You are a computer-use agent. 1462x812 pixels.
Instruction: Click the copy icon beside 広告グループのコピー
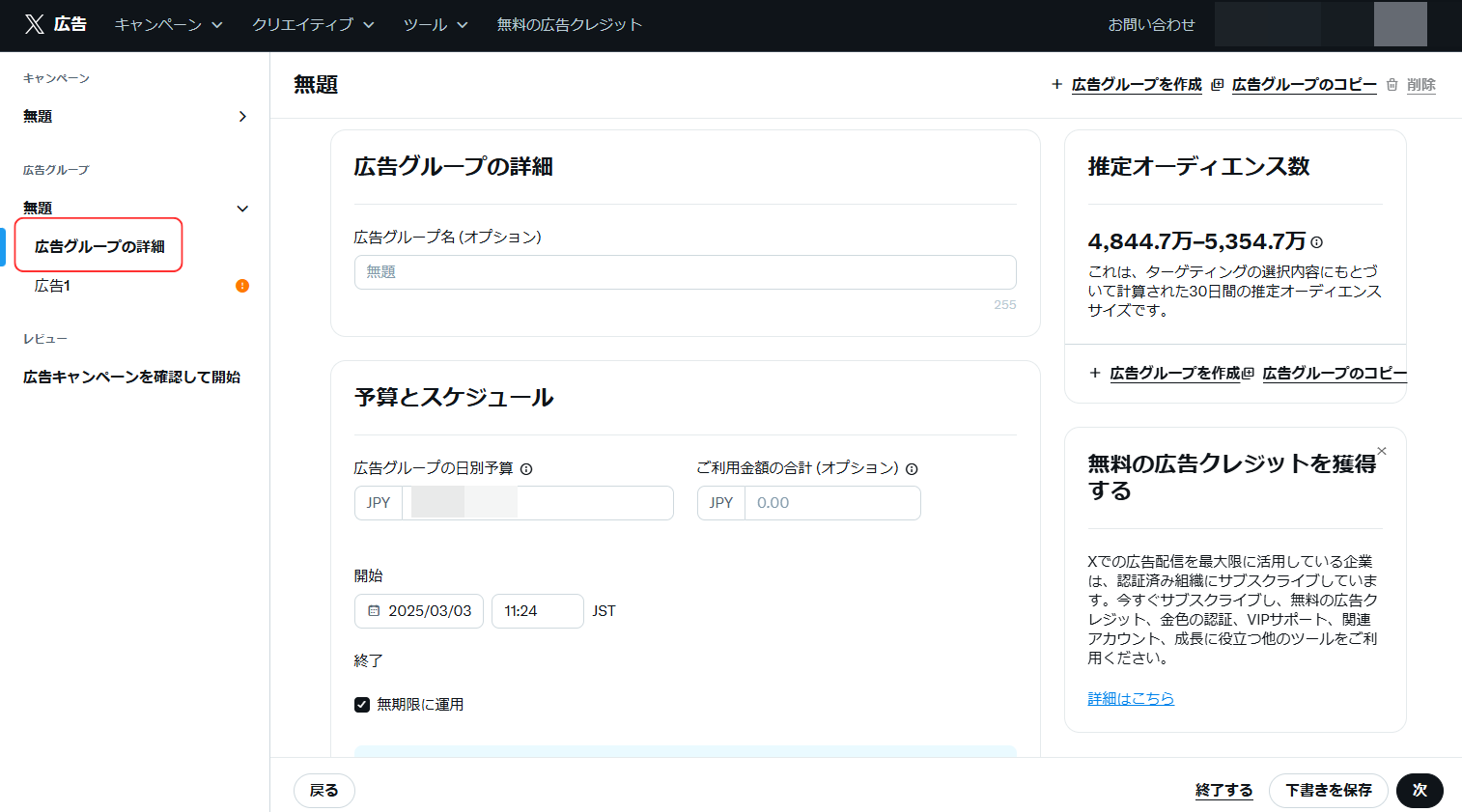point(1216,84)
